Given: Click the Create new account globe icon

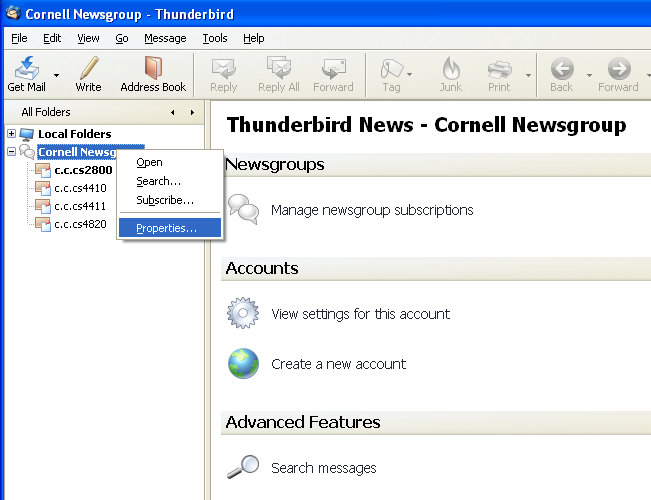Looking at the screenshot, I should tap(243, 364).
